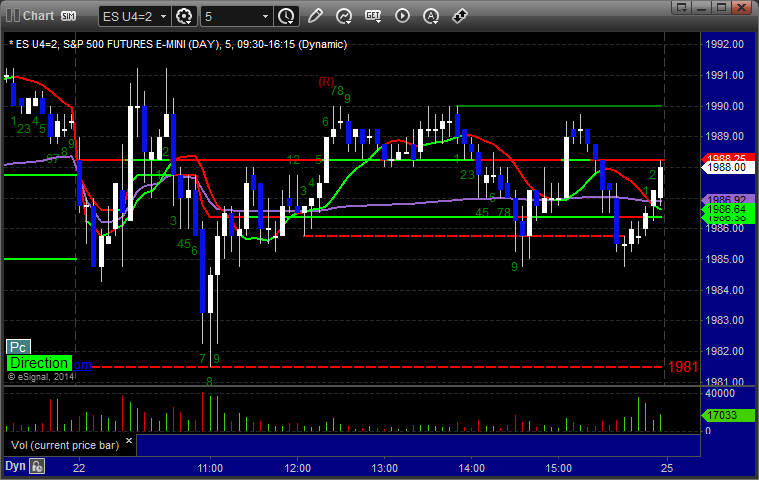Viewport: 759px width, 480px height.
Task: Click the detach window icon
Action: [x=682, y=7]
